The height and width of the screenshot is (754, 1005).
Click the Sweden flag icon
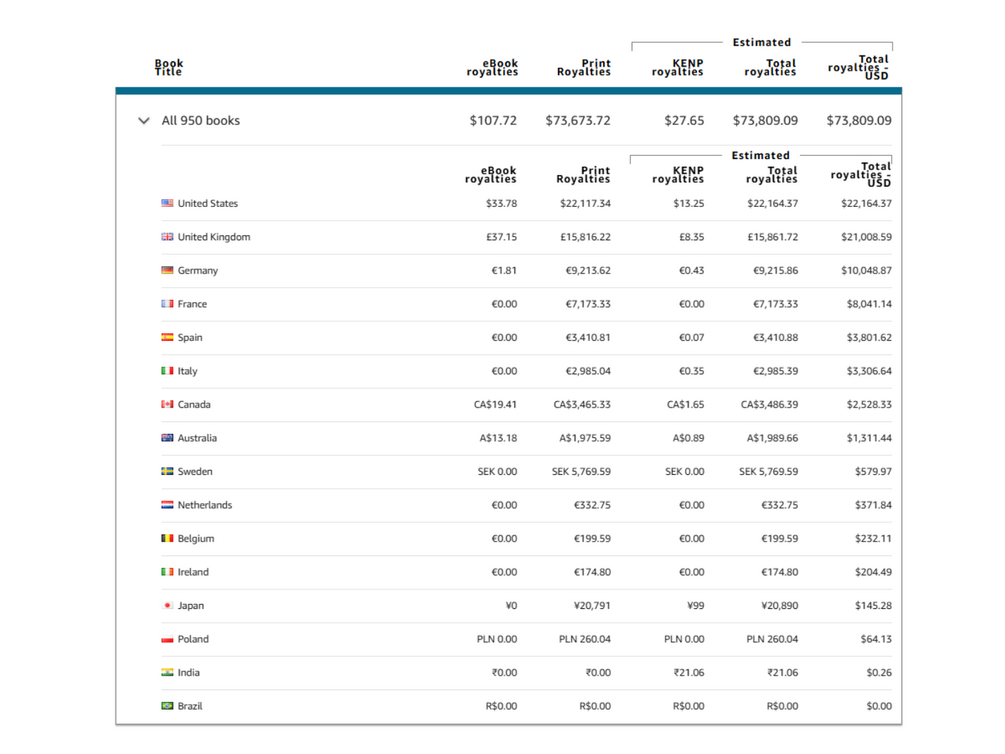(167, 471)
